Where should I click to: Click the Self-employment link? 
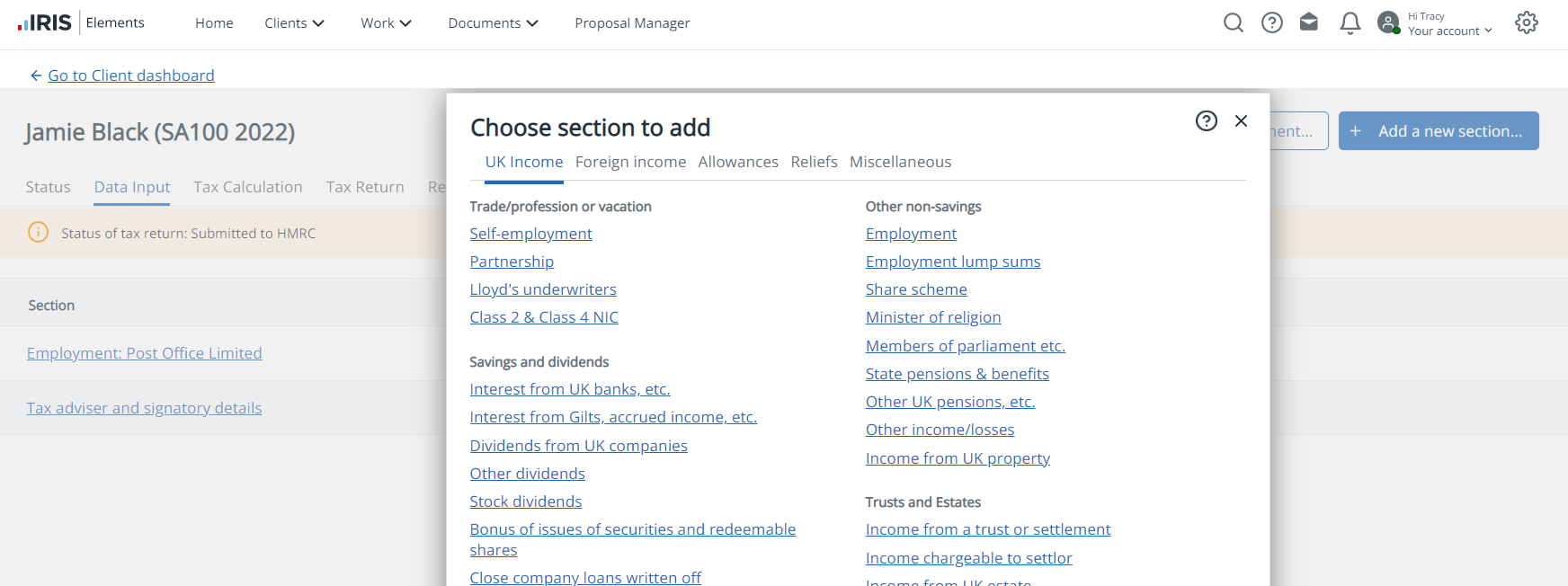[x=530, y=234]
